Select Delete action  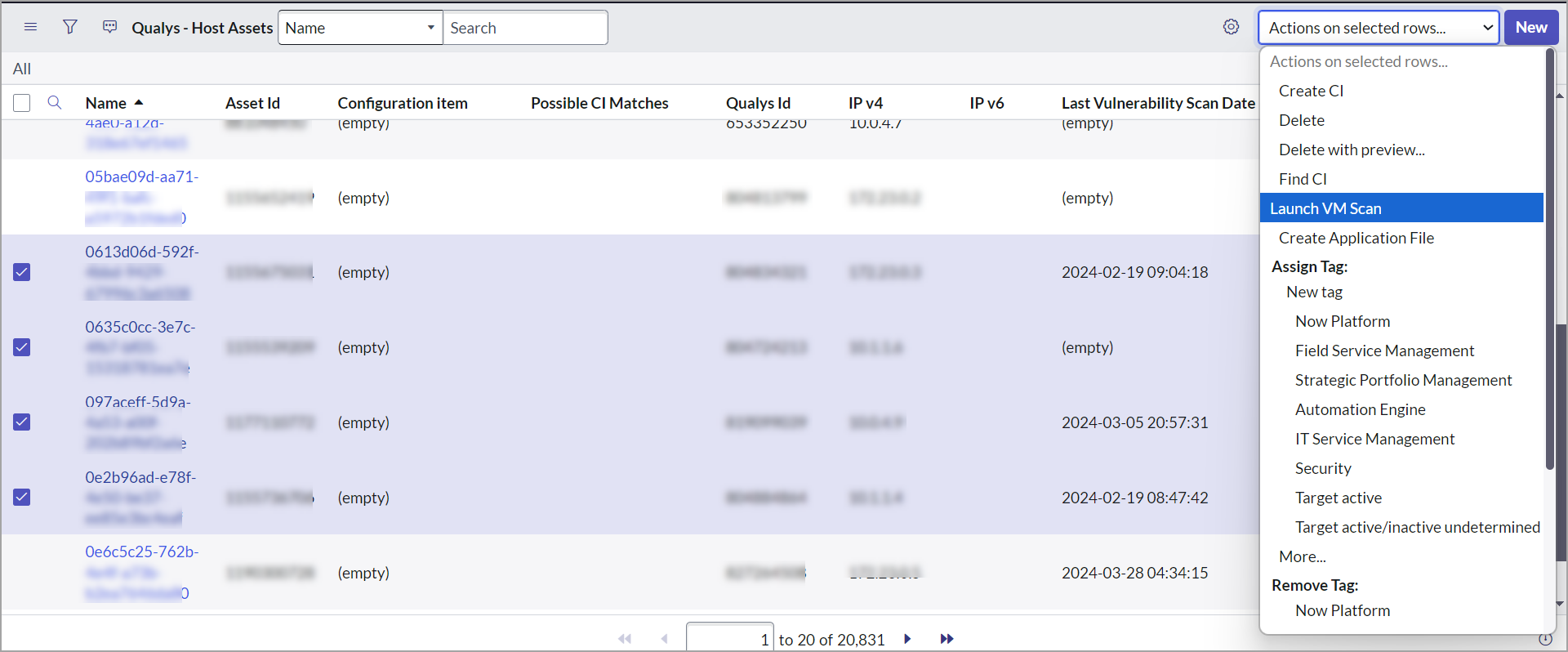[1302, 120]
